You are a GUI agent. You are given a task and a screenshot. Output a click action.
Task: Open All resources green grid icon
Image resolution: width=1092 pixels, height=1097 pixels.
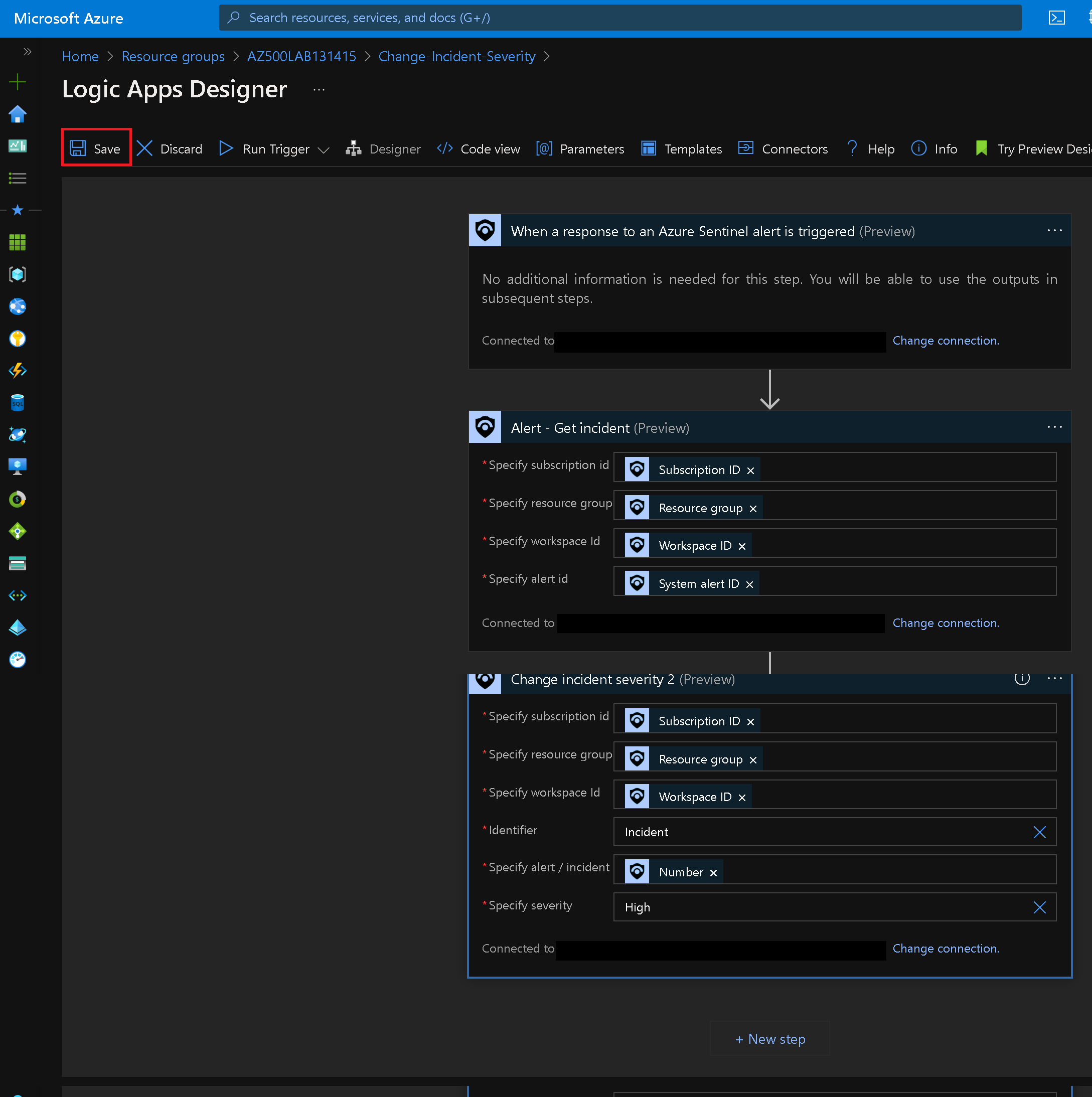tap(18, 242)
